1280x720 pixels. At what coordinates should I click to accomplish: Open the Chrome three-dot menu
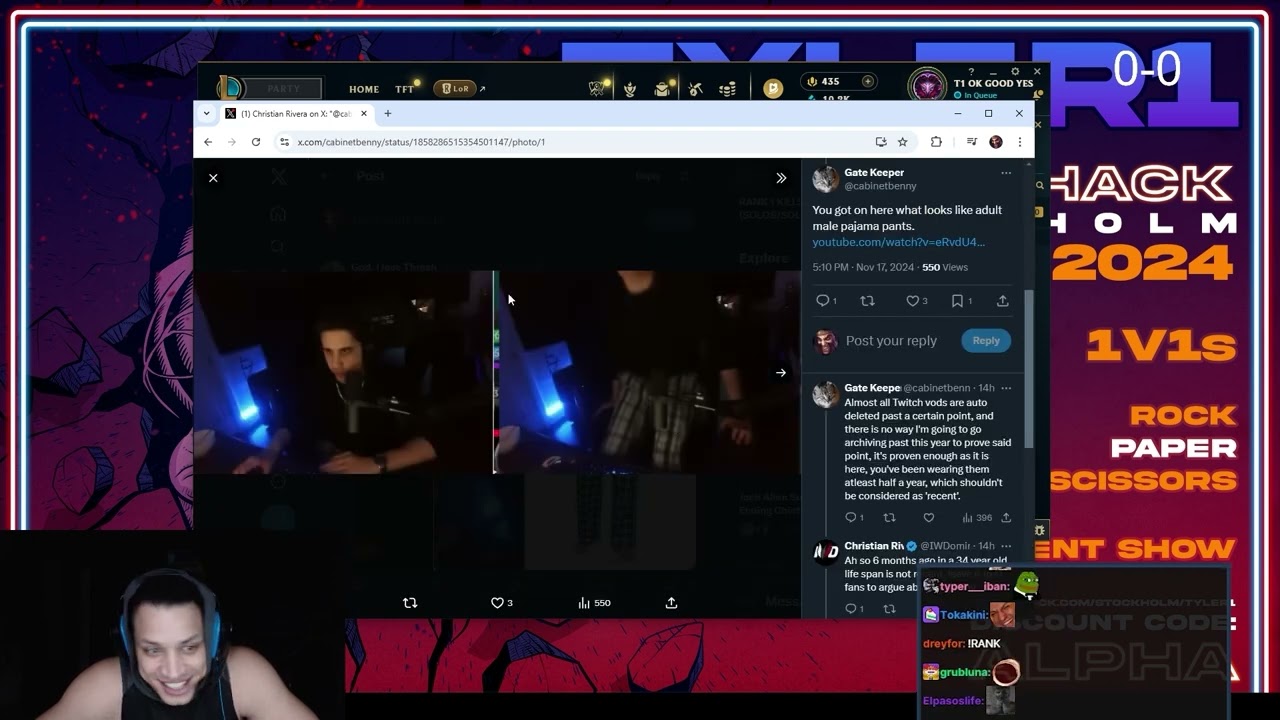(1019, 142)
